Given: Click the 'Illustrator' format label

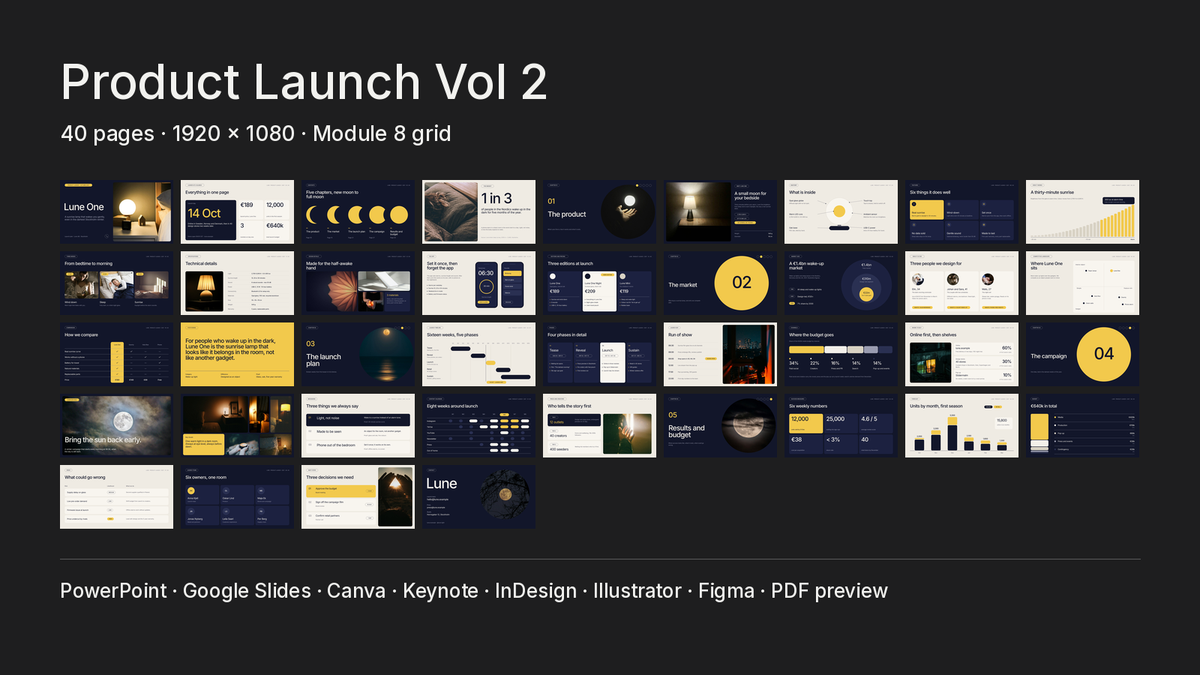Looking at the screenshot, I should tap(637, 591).
